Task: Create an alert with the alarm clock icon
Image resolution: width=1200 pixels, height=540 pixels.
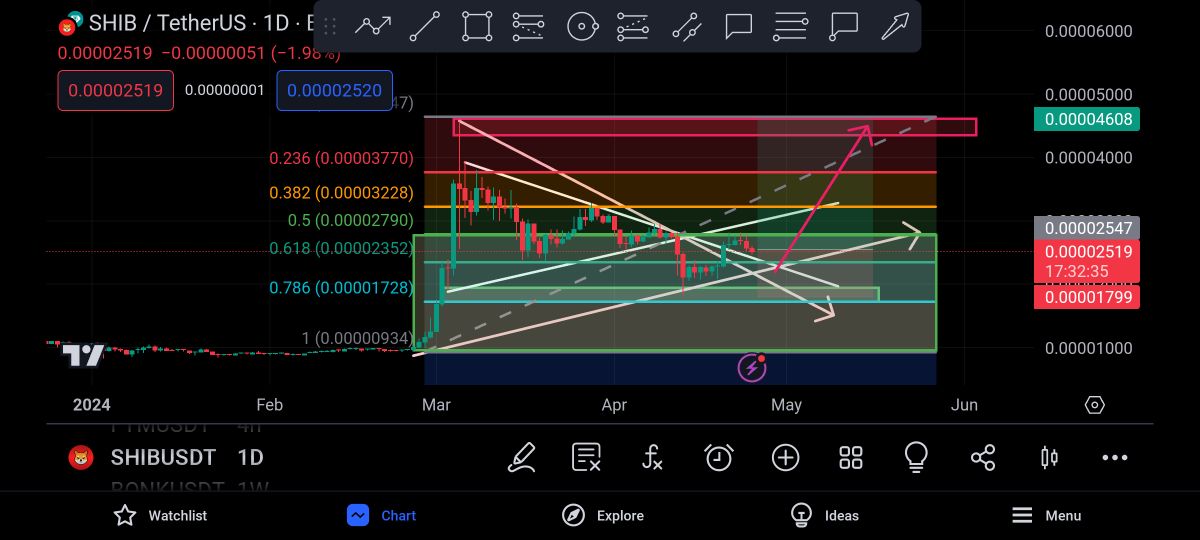Action: click(x=719, y=458)
